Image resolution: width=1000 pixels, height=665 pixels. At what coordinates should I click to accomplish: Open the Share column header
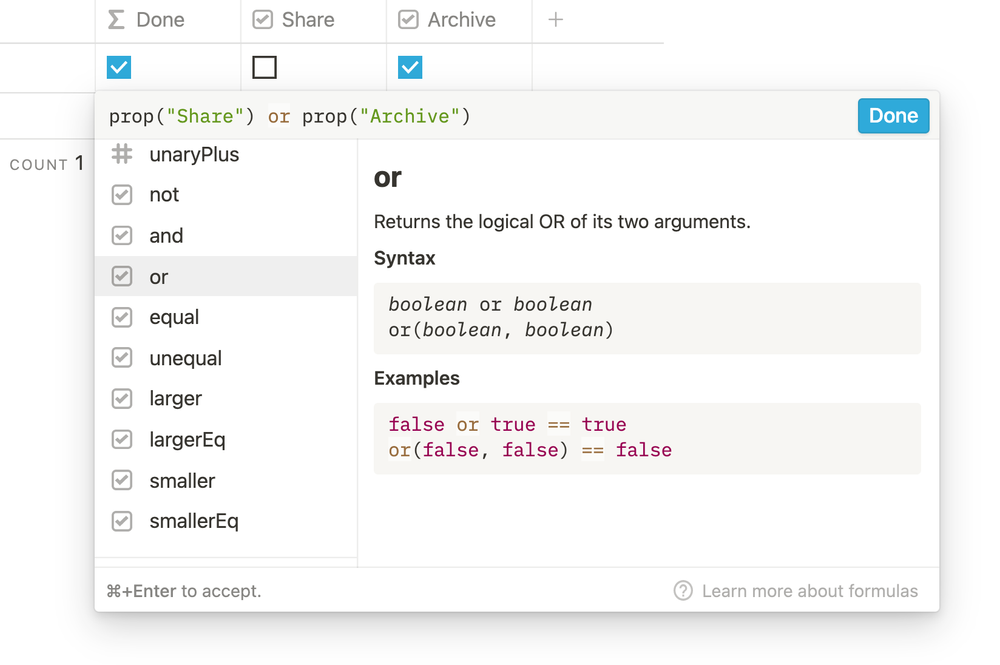[313, 20]
